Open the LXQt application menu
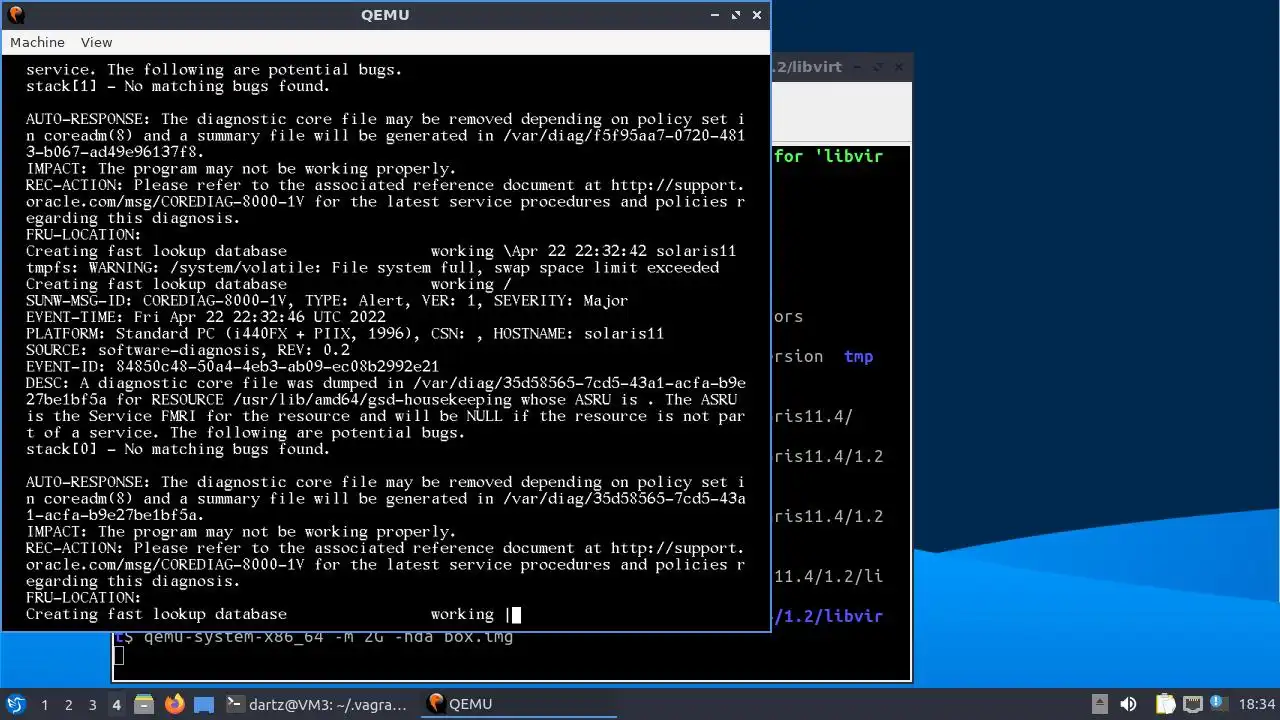Image resolution: width=1280 pixels, height=720 pixels. point(15,704)
